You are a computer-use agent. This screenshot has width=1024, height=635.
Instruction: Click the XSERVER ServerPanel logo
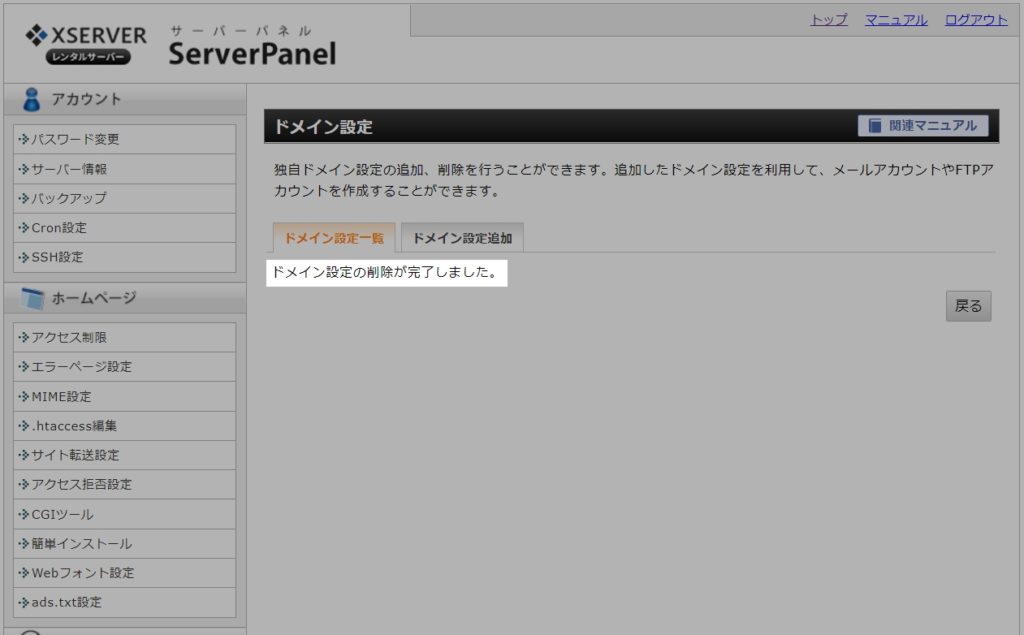coord(180,45)
